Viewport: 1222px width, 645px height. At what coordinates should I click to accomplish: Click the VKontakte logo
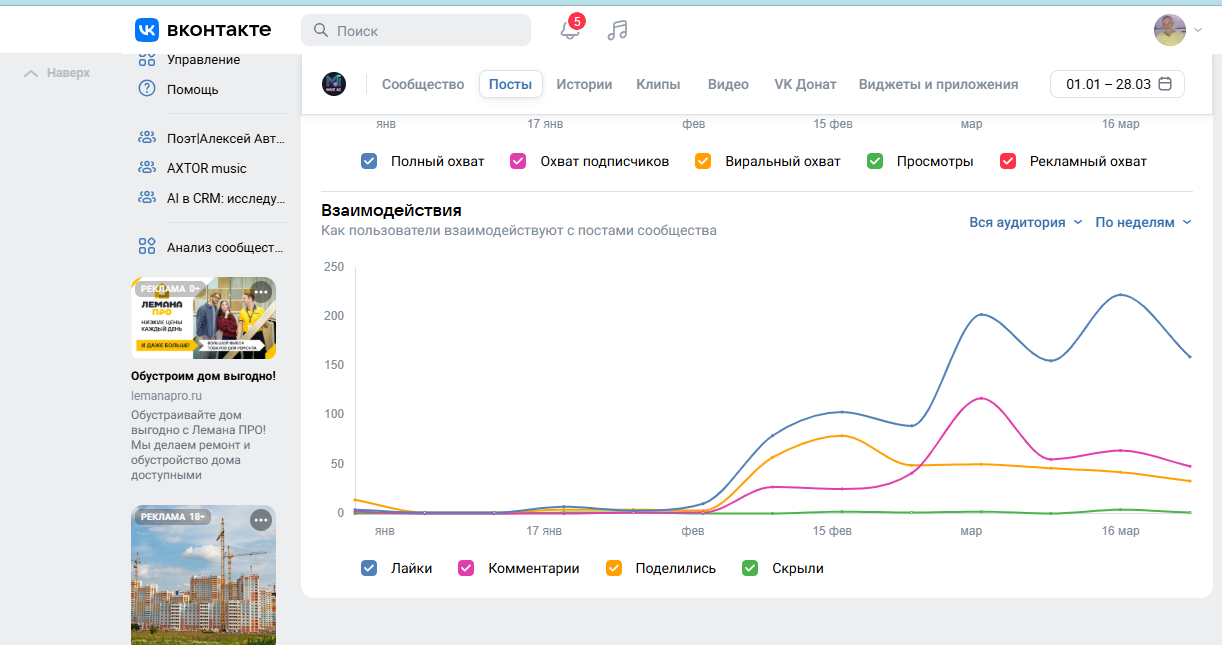(x=203, y=30)
